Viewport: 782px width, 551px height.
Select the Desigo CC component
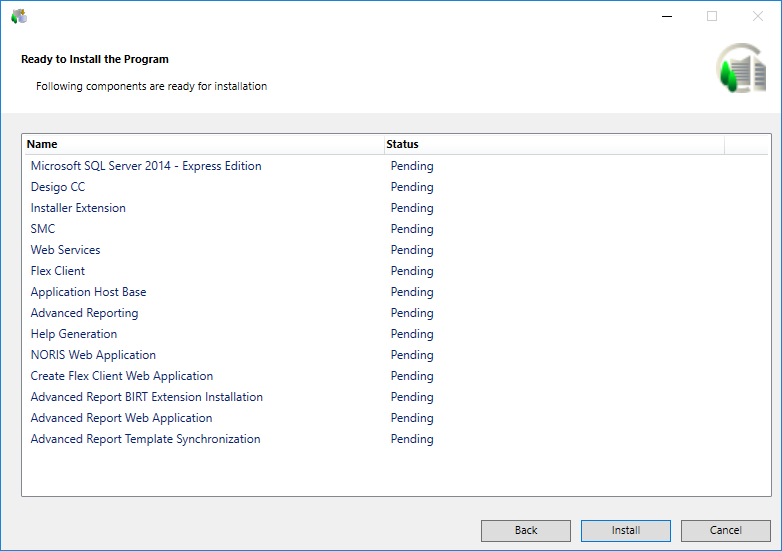[58, 187]
